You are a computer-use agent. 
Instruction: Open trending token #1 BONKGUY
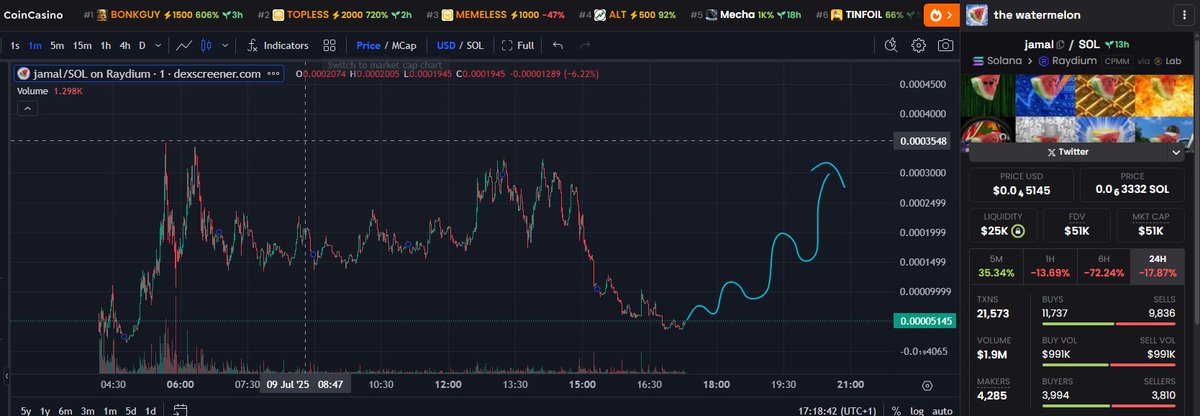[161, 15]
